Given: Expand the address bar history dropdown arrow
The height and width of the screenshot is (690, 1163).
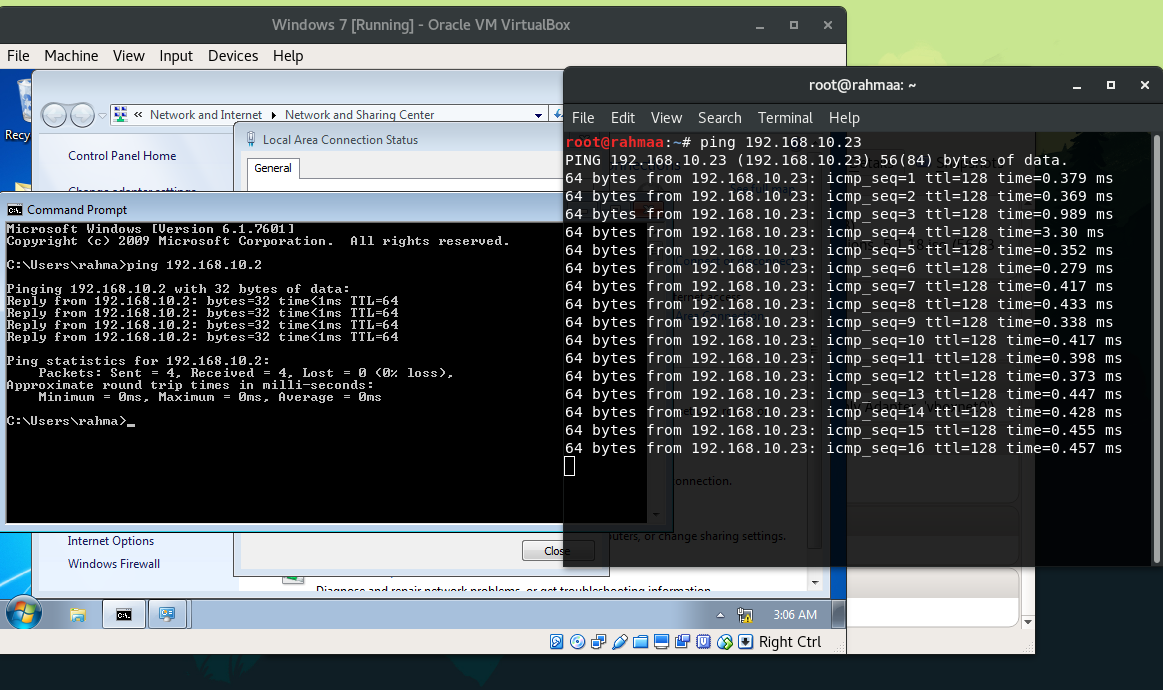Looking at the screenshot, I should click(538, 115).
